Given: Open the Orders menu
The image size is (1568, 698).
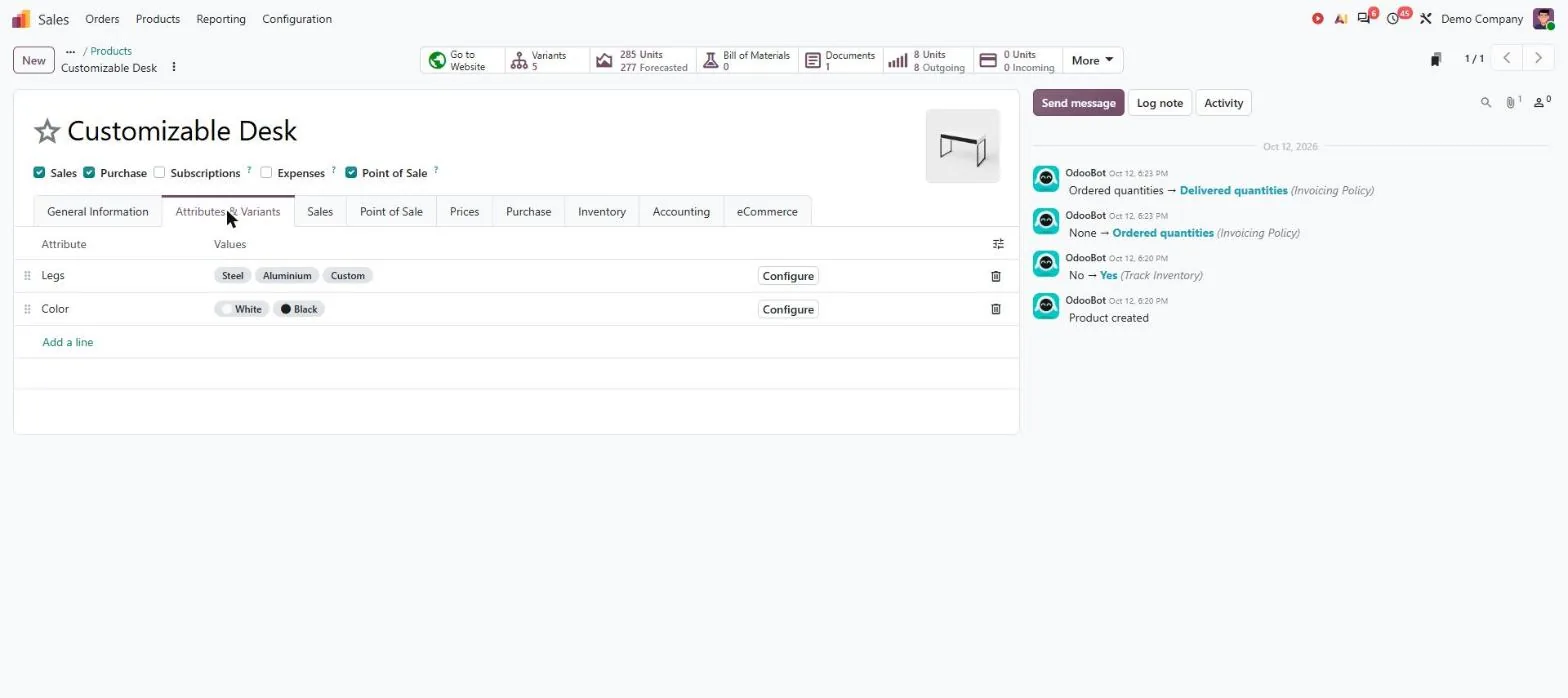Looking at the screenshot, I should (x=102, y=19).
